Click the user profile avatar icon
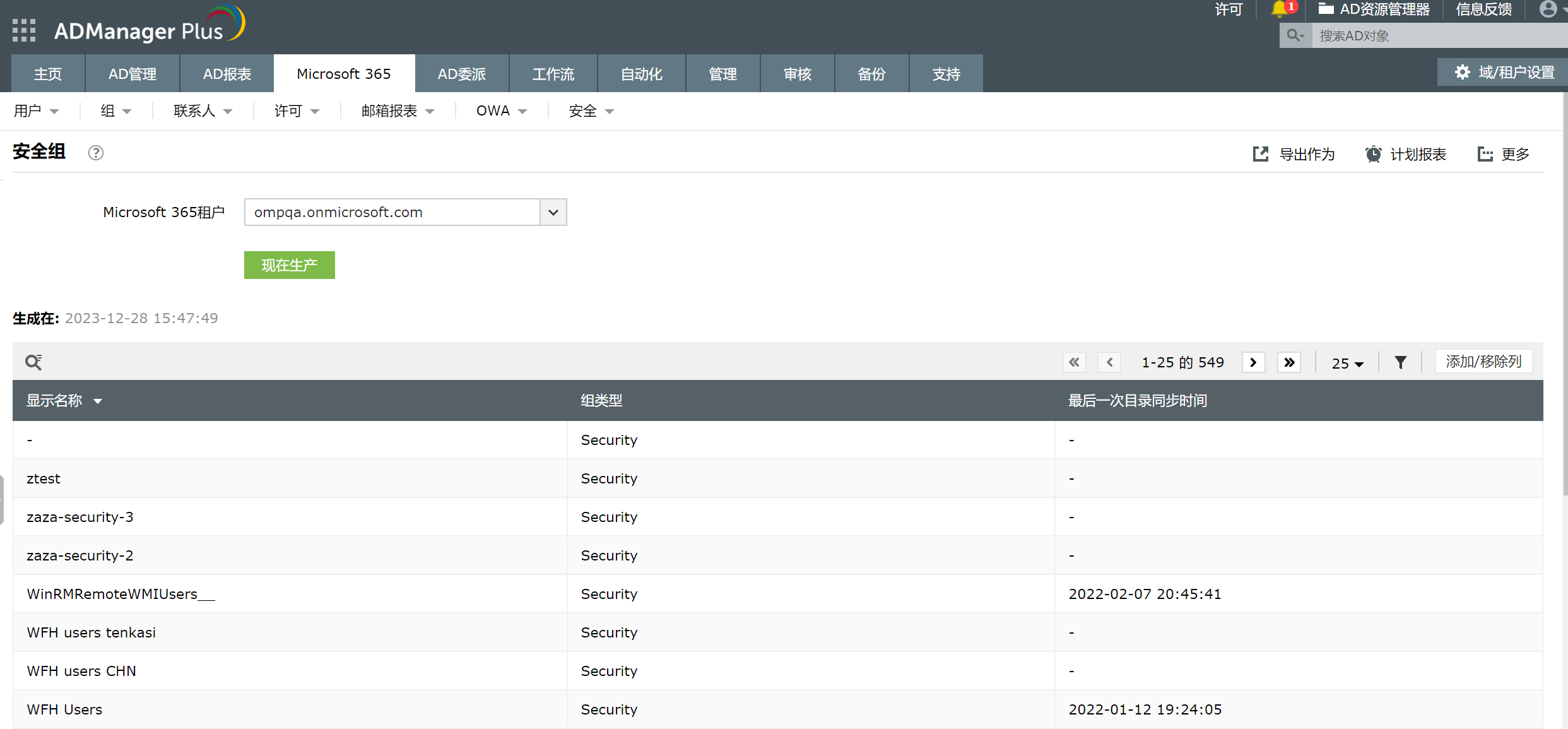 click(1548, 9)
